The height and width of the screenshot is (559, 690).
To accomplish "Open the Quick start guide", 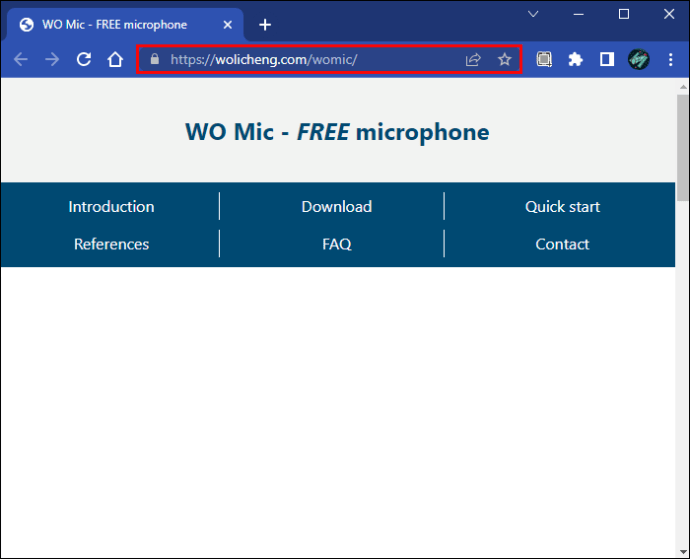I will [562, 206].
